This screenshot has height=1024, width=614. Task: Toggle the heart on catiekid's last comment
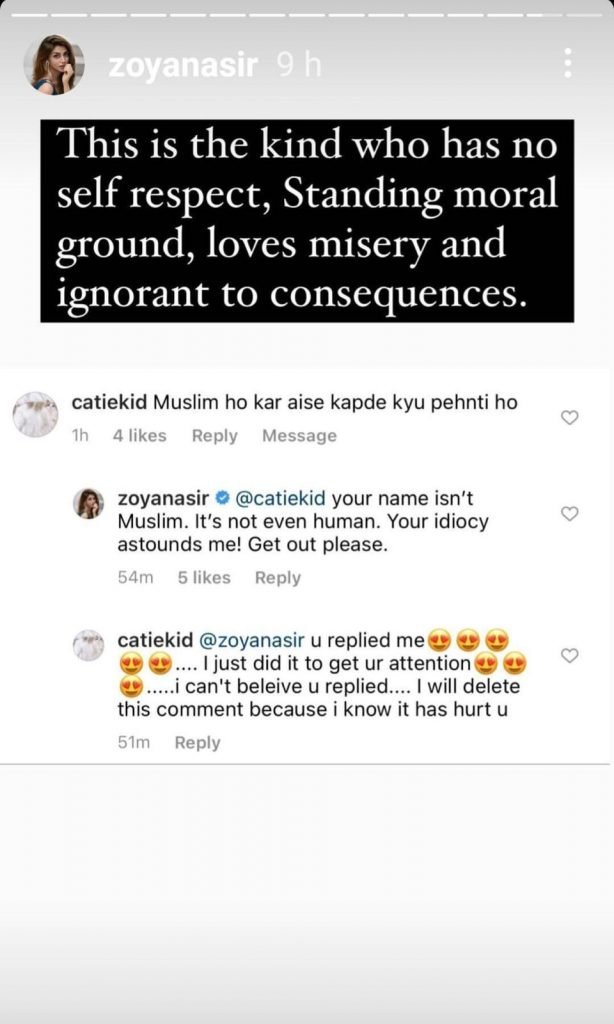[570, 655]
